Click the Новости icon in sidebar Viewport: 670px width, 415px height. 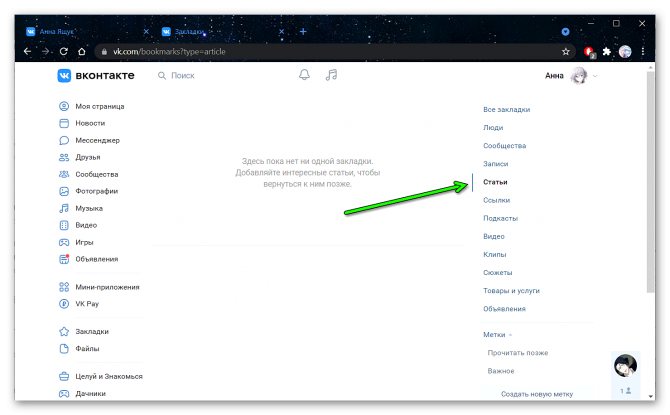(x=64, y=124)
